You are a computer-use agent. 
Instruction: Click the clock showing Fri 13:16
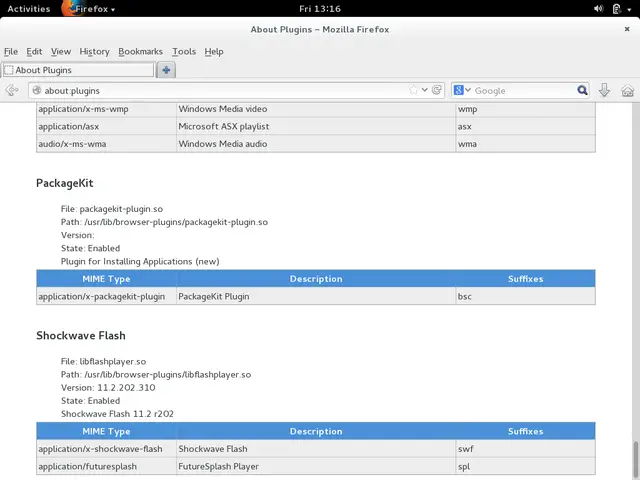(x=320, y=9)
